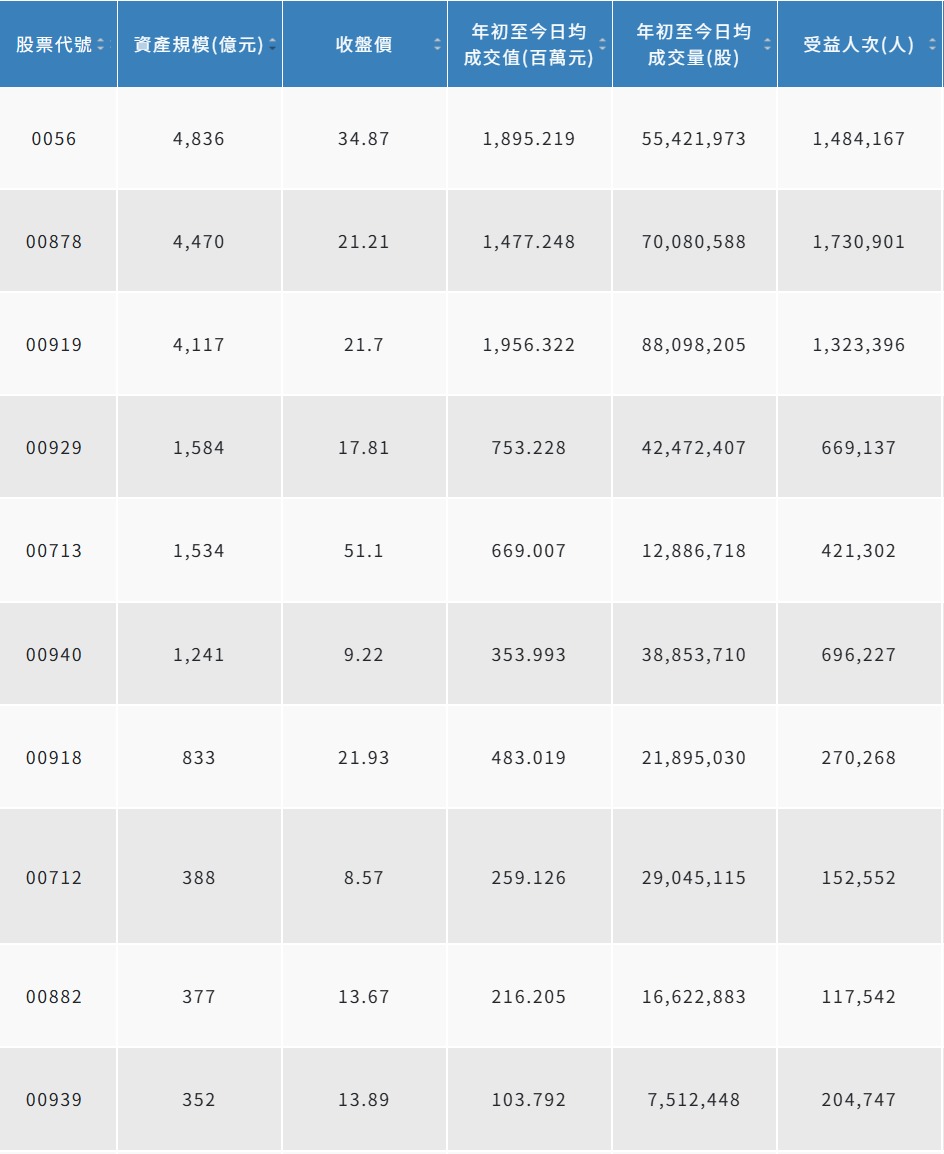The image size is (944, 1154).
Task: Sort by 資產規模(億元) header label
Action: click(x=199, y=44)
